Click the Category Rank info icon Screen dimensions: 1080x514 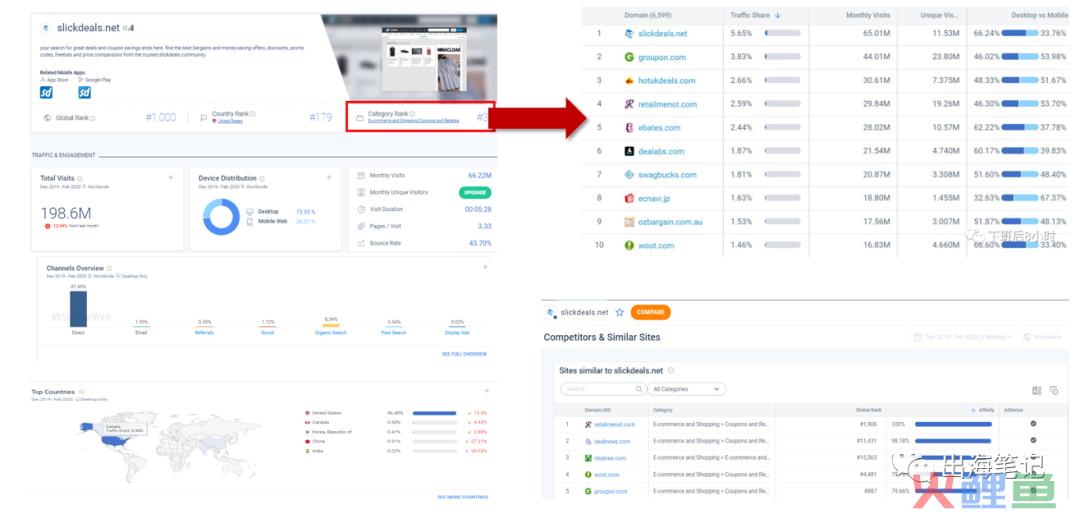(x=413, y=114)
